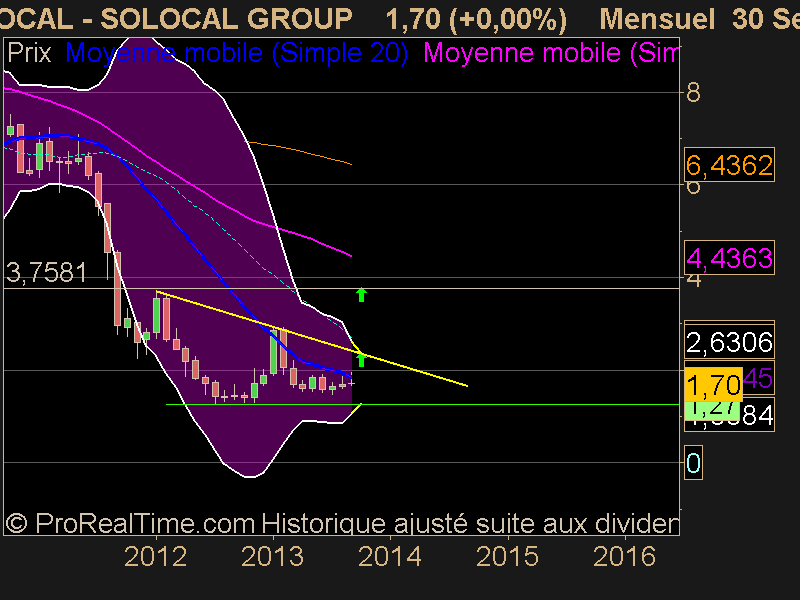Click the ProRealTime.com copyright text
The width and height of the screenshot is (800, 600).
130,523
